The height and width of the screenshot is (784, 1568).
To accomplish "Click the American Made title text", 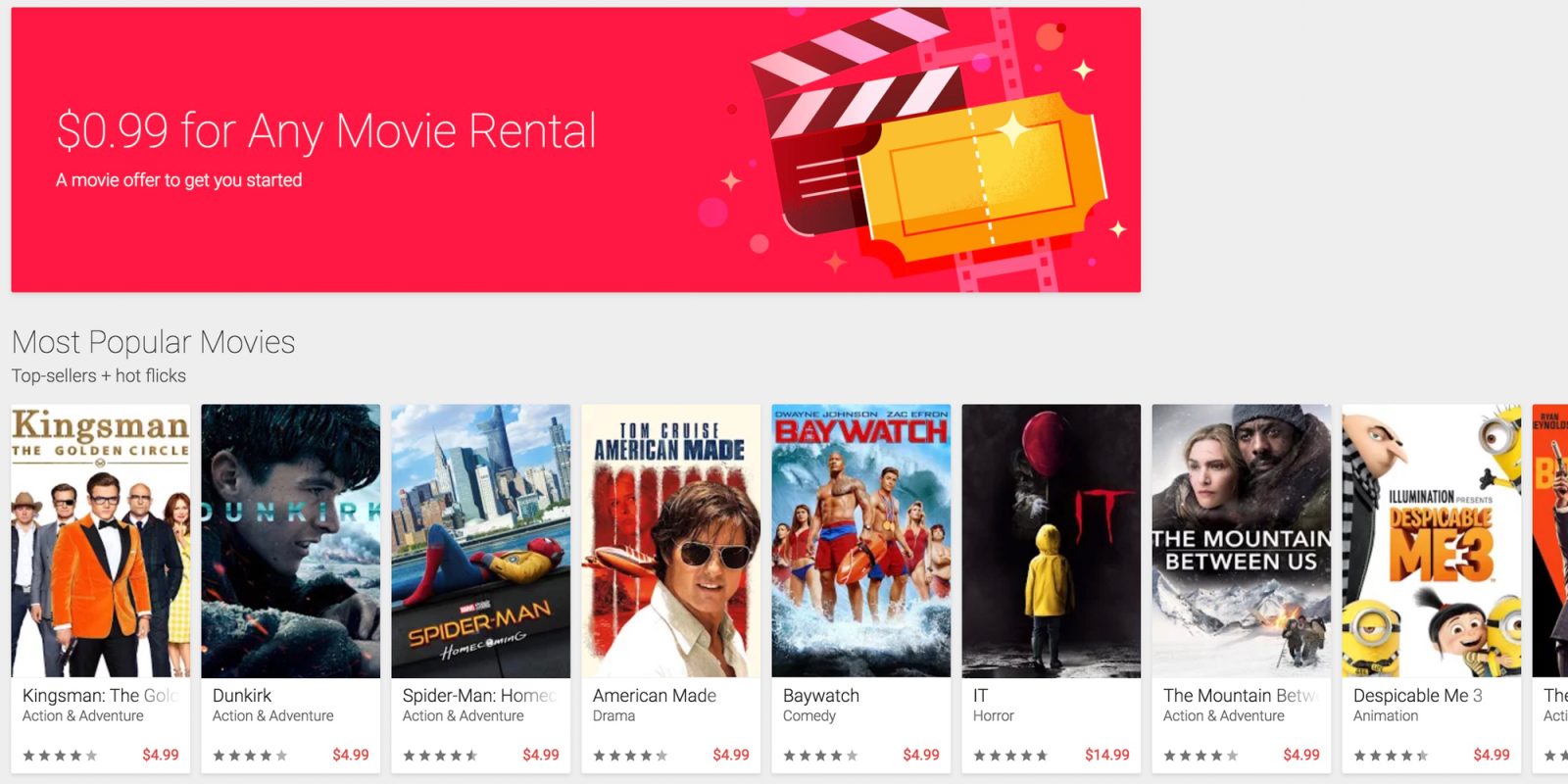I will 655,696.
